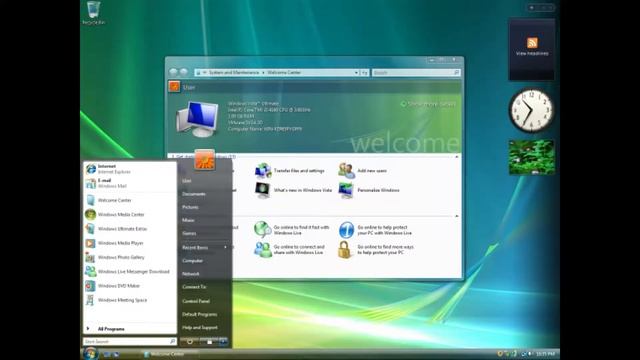This screenshot has height=360, width=640.
Task: Go online to find more ways to protect PC
Action: (x=376, y=249)
